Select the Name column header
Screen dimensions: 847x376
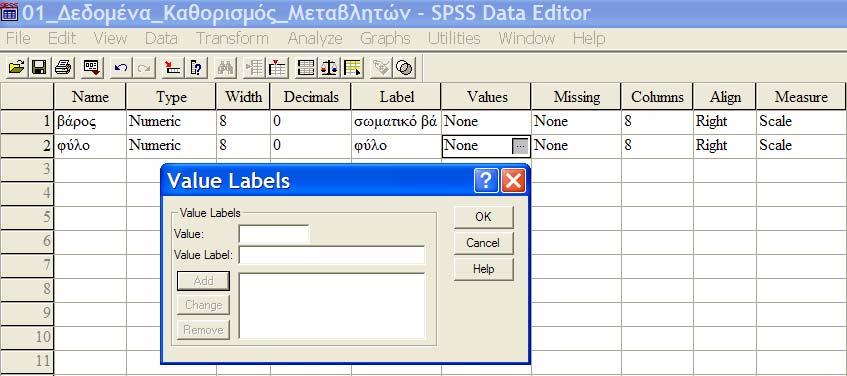[90, 97]
